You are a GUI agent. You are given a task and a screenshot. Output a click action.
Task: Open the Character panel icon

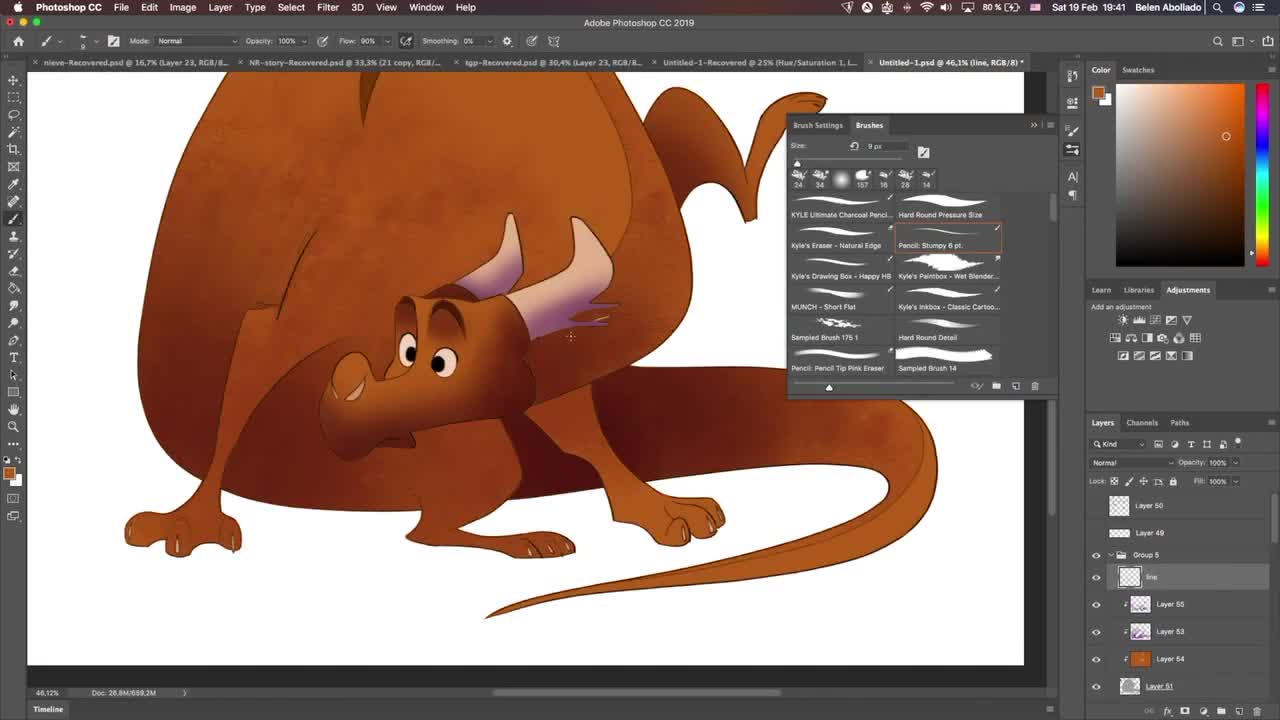(x=1072, y=176)
